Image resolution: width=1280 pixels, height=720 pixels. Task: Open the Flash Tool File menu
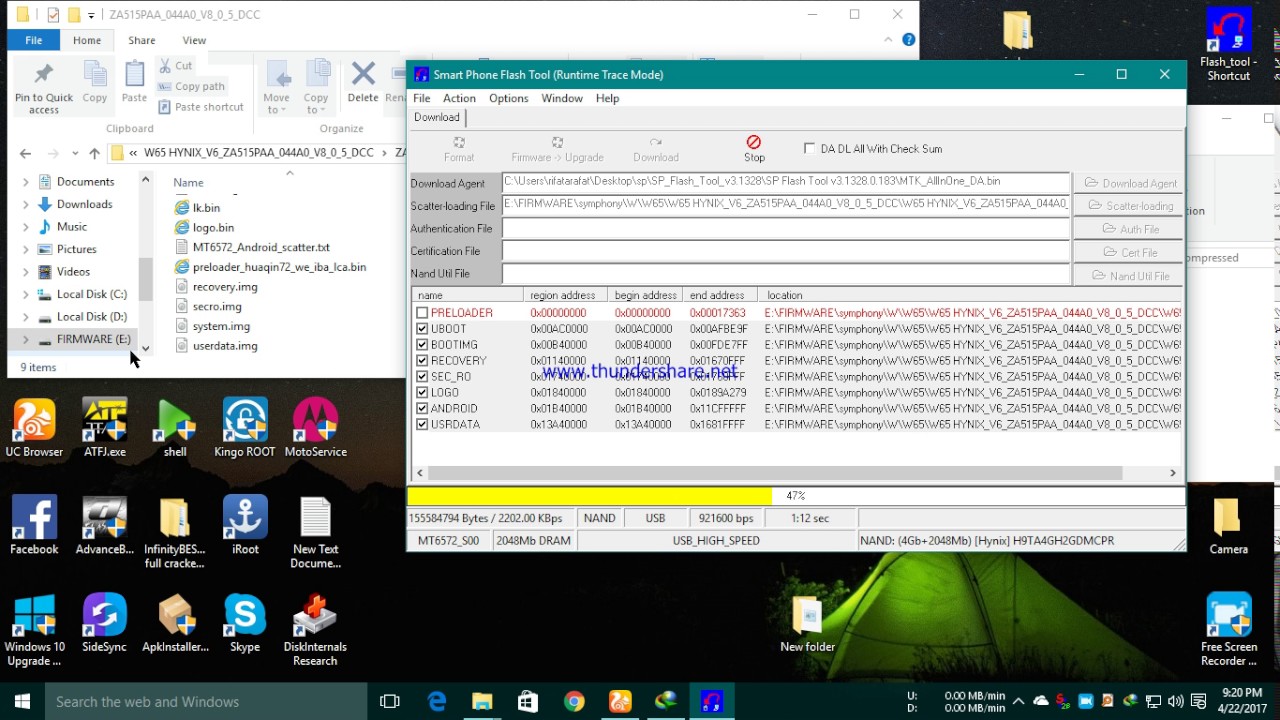click(422, 98)
